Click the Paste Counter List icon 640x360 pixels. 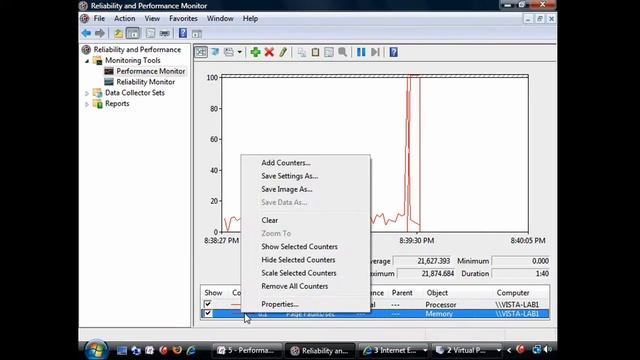[315, 52]
